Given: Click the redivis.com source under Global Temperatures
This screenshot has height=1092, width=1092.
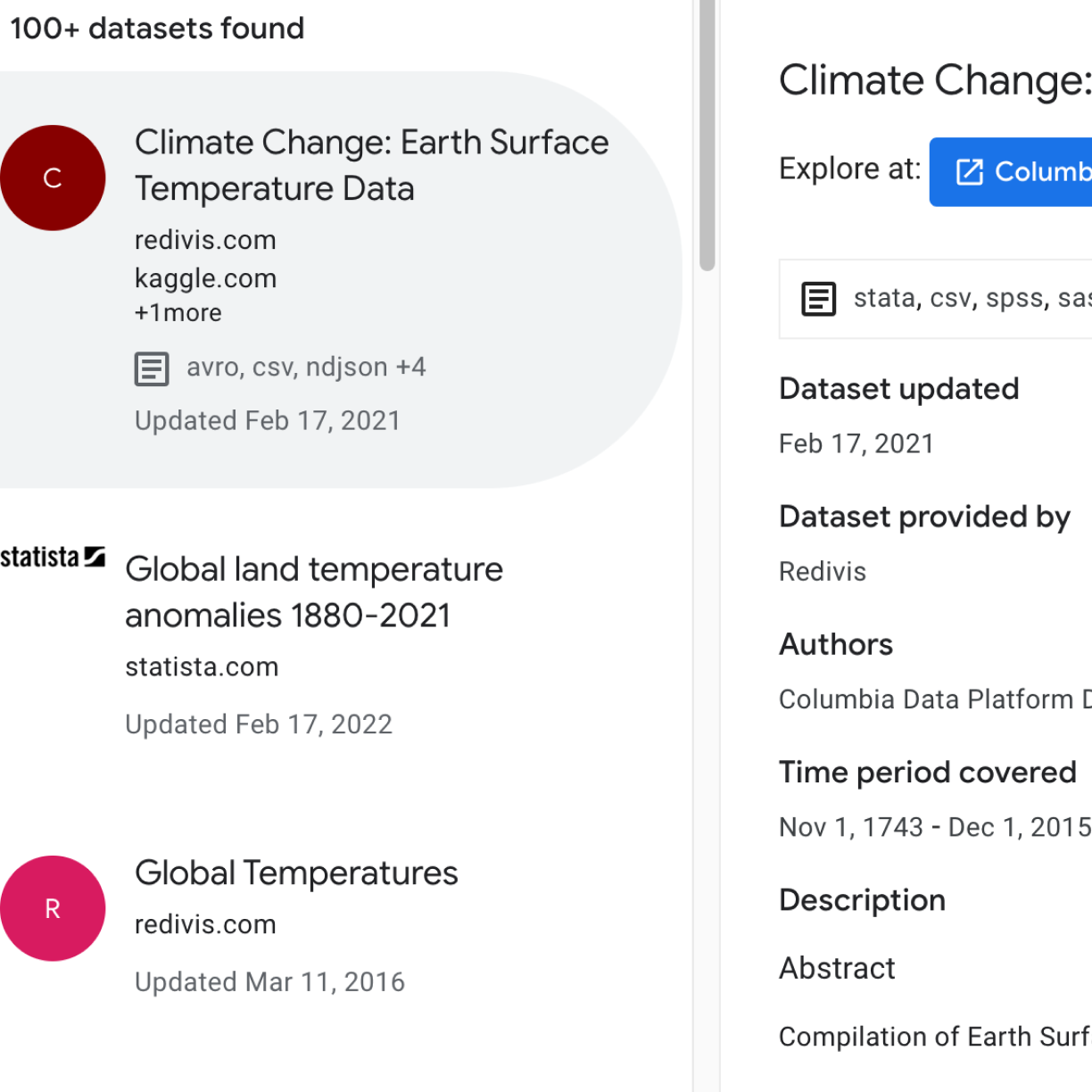Looking at the screenshot, I should (205, 924).
